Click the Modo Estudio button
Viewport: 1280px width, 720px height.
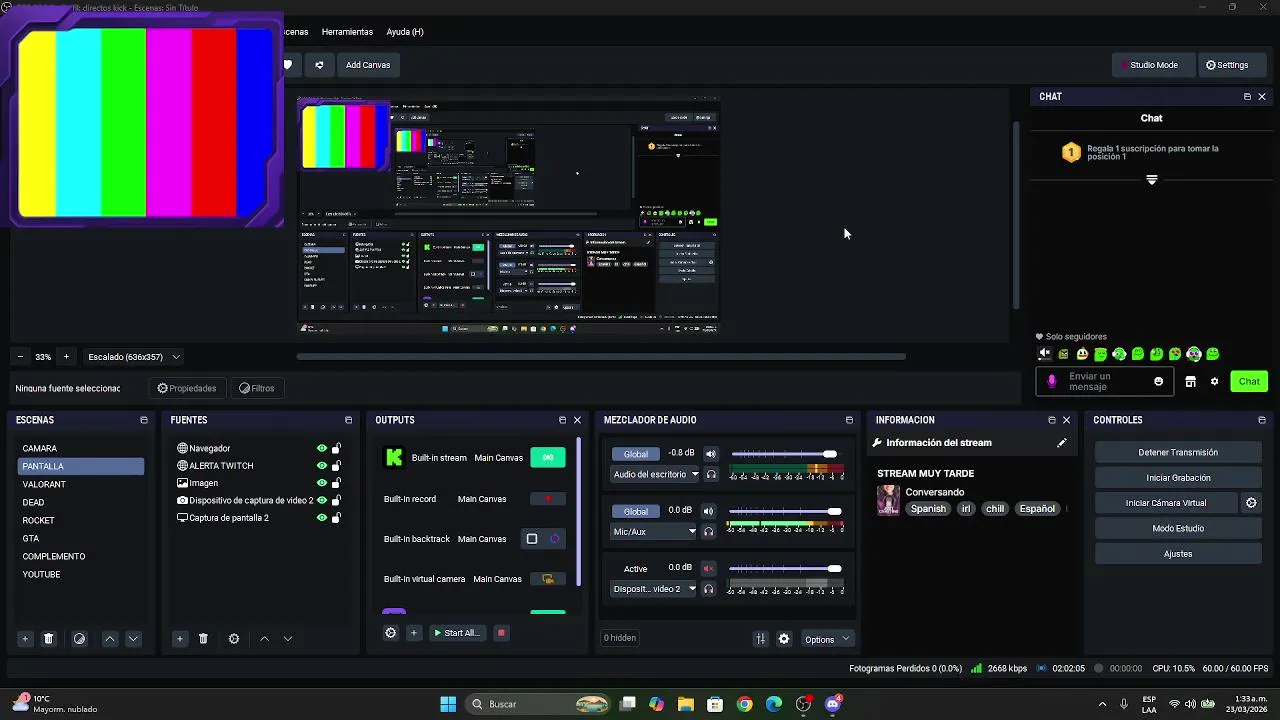click(1178, 528)
